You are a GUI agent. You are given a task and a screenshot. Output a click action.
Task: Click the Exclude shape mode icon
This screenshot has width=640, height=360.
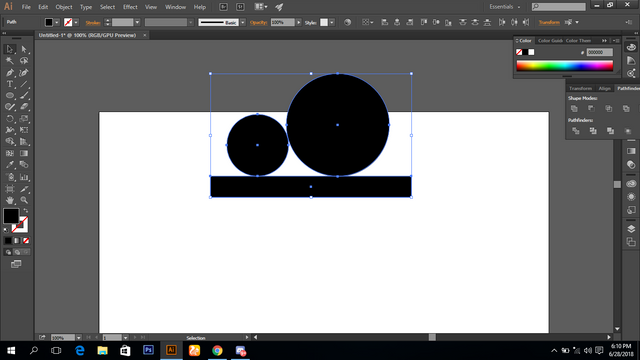[626, 109]
